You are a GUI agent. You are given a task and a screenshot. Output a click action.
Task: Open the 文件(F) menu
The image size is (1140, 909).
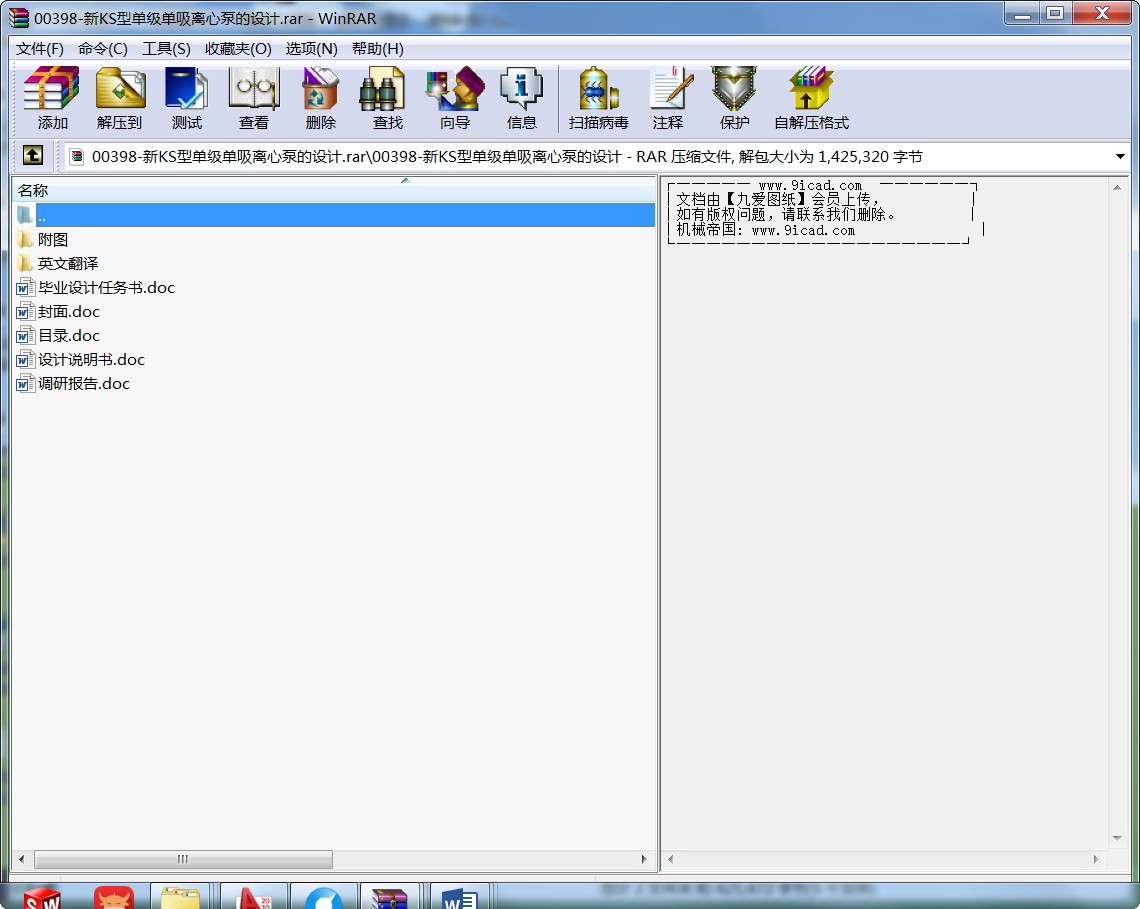coord(40,49)
